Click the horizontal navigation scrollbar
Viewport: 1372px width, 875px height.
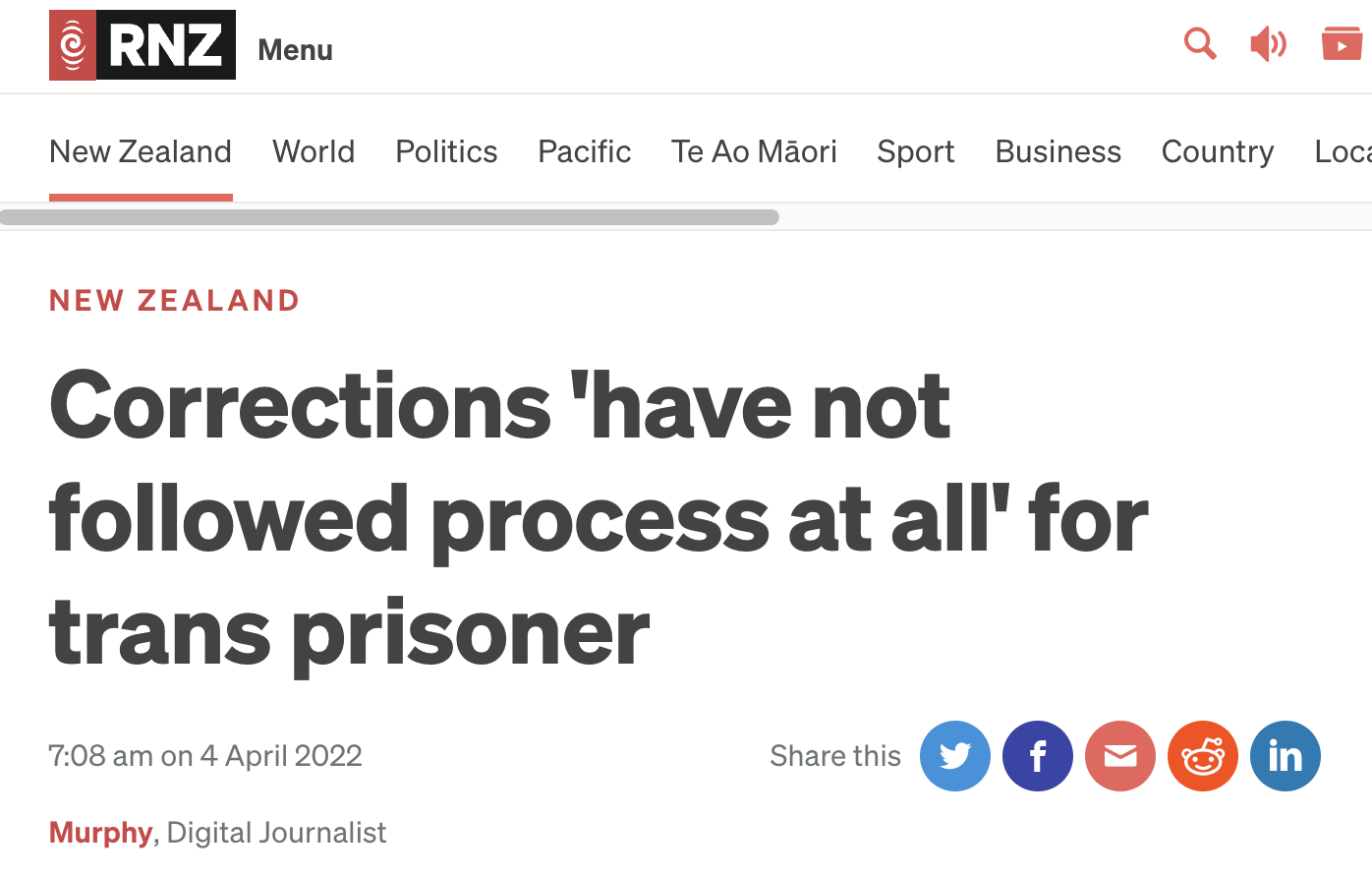pyautogui.click(x=389, y=217)
